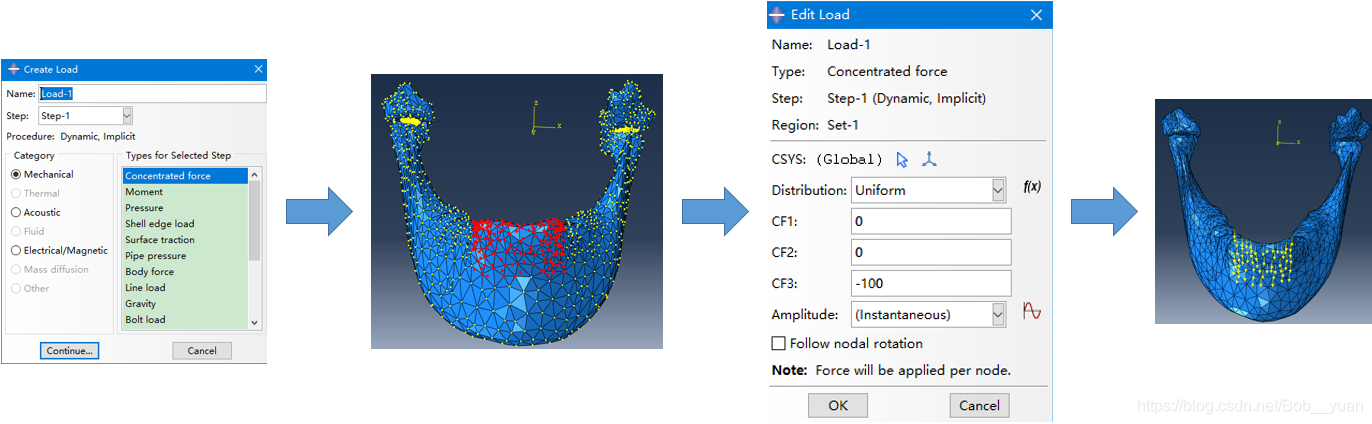
Task: Enable Follow nodal rotation checkbox
Action: tap(779, 343)
